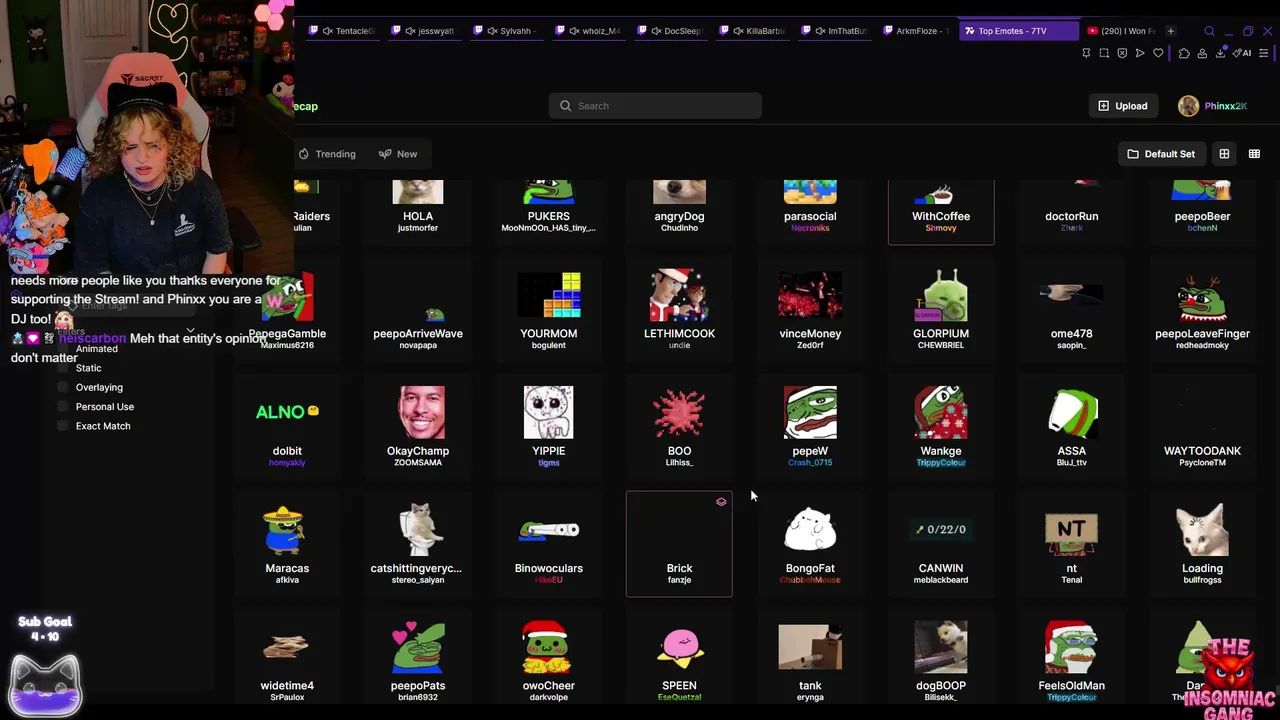Enable the Static filter checkbox
This screenshot has width=1280, height=720.
tap(63, 368)
